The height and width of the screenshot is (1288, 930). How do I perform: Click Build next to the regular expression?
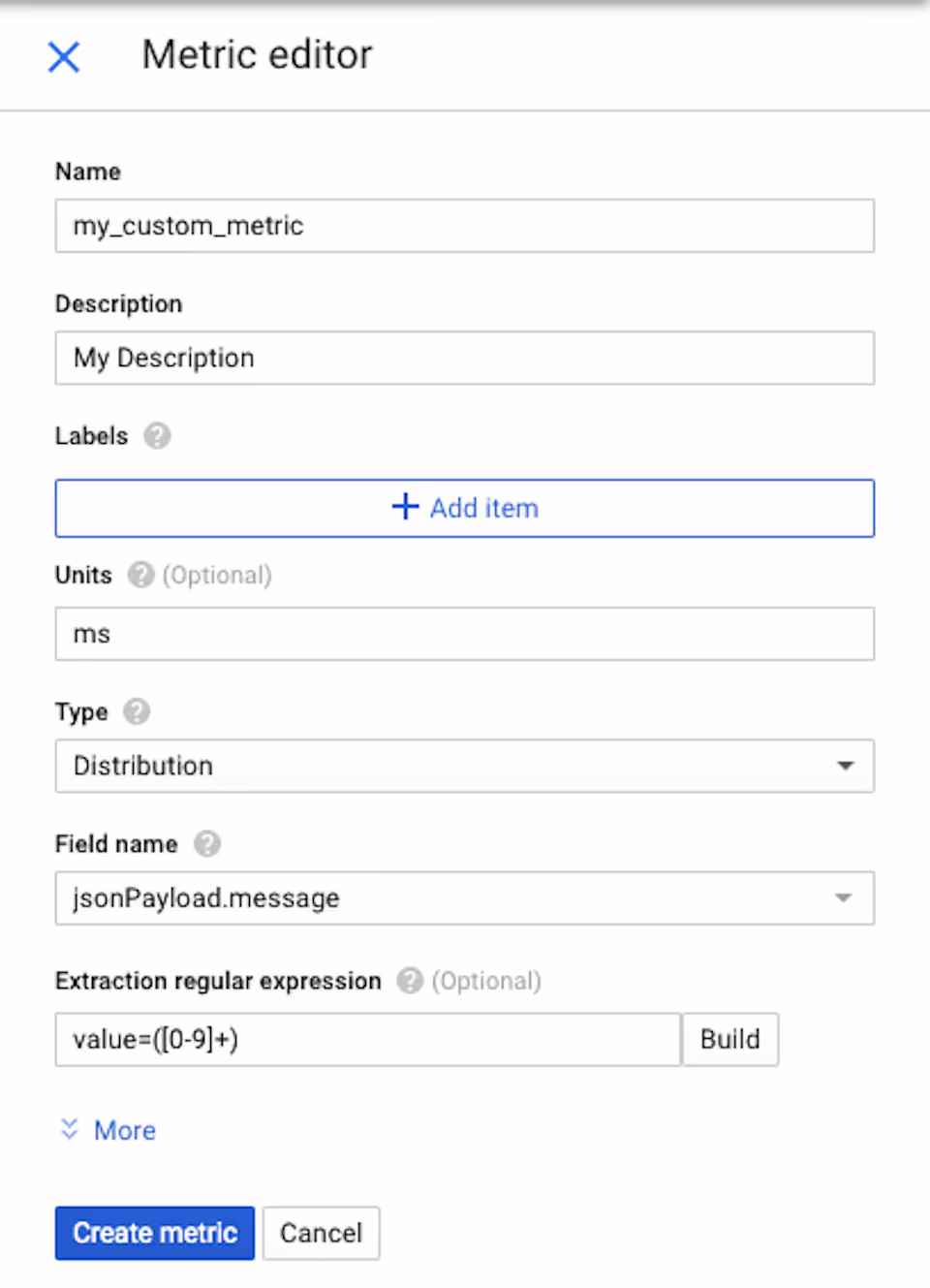click(730, 1040)
